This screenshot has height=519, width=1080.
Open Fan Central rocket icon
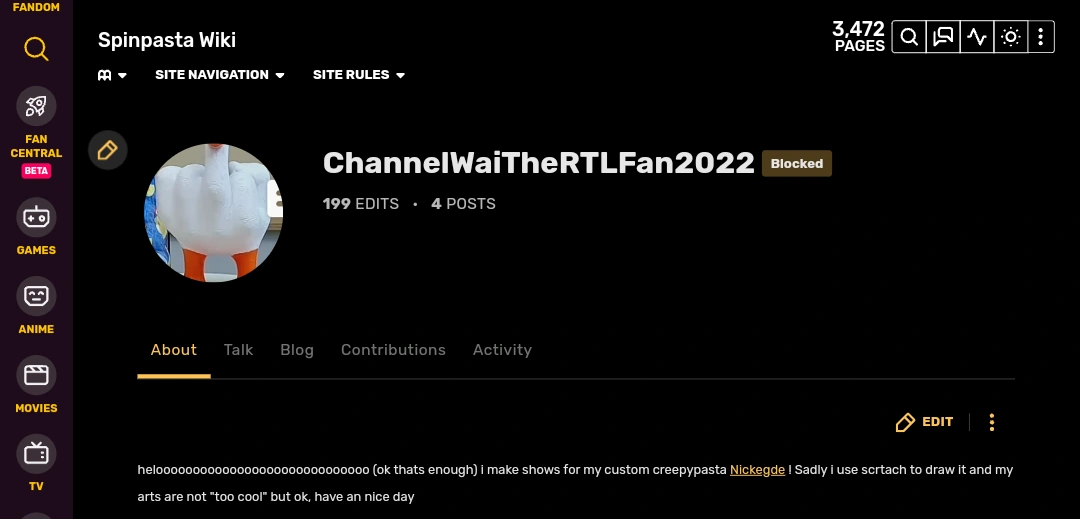pos(36,106)
